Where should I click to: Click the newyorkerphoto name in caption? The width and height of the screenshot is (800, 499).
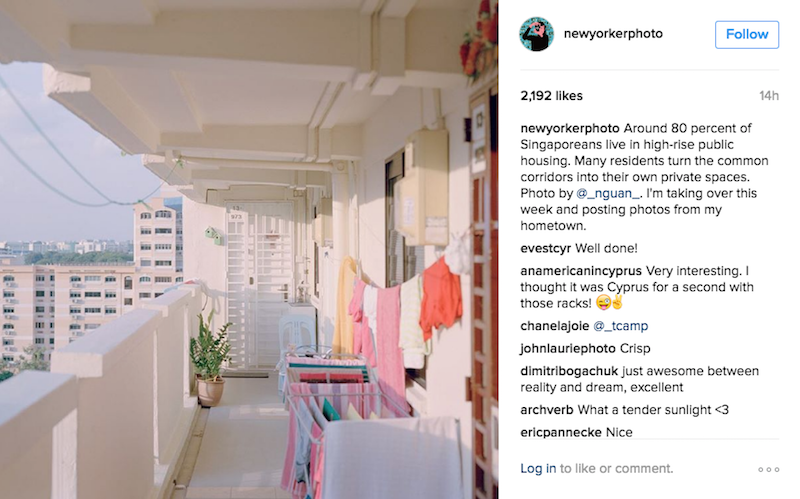[x=570, y=128]
